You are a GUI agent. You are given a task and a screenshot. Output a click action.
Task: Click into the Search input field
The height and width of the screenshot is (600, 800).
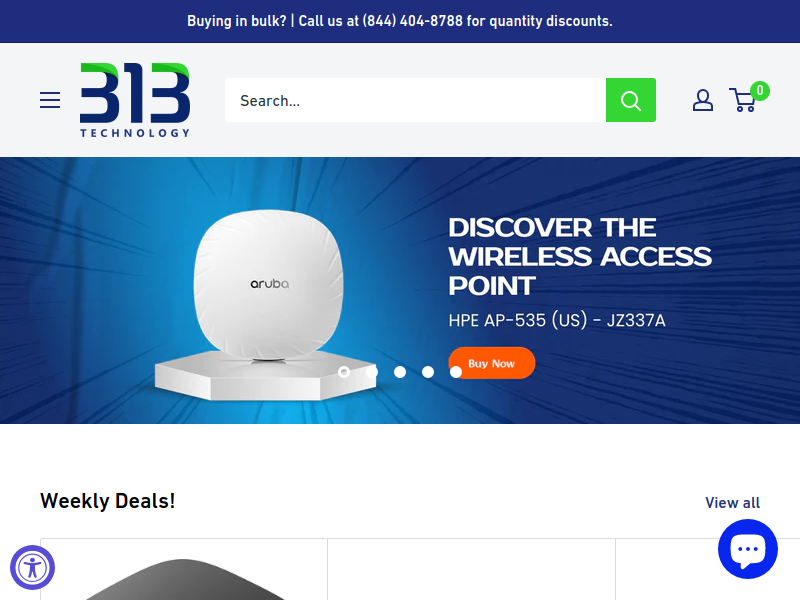[415, 100]
